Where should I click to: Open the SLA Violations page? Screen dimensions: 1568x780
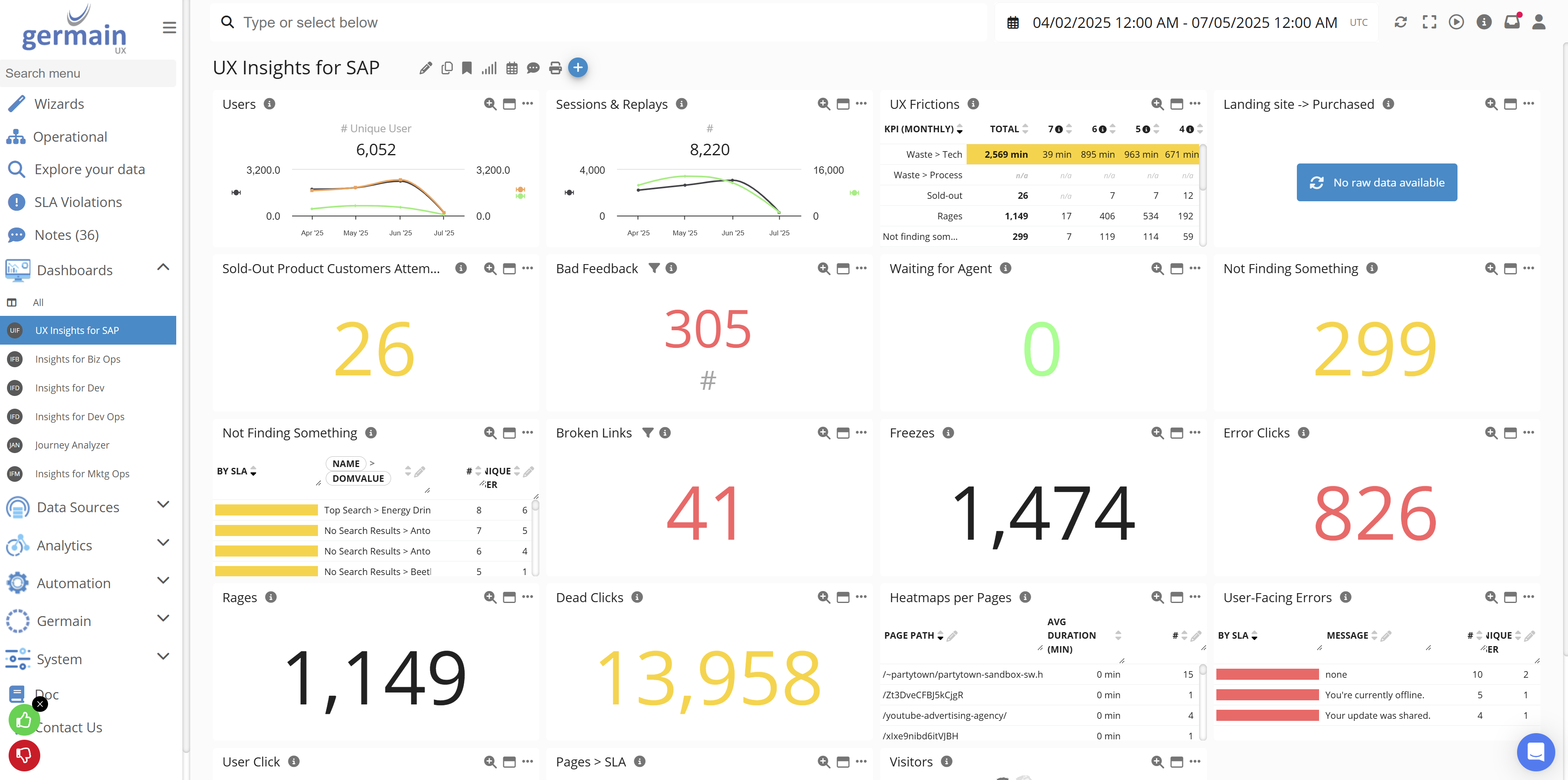77,201
